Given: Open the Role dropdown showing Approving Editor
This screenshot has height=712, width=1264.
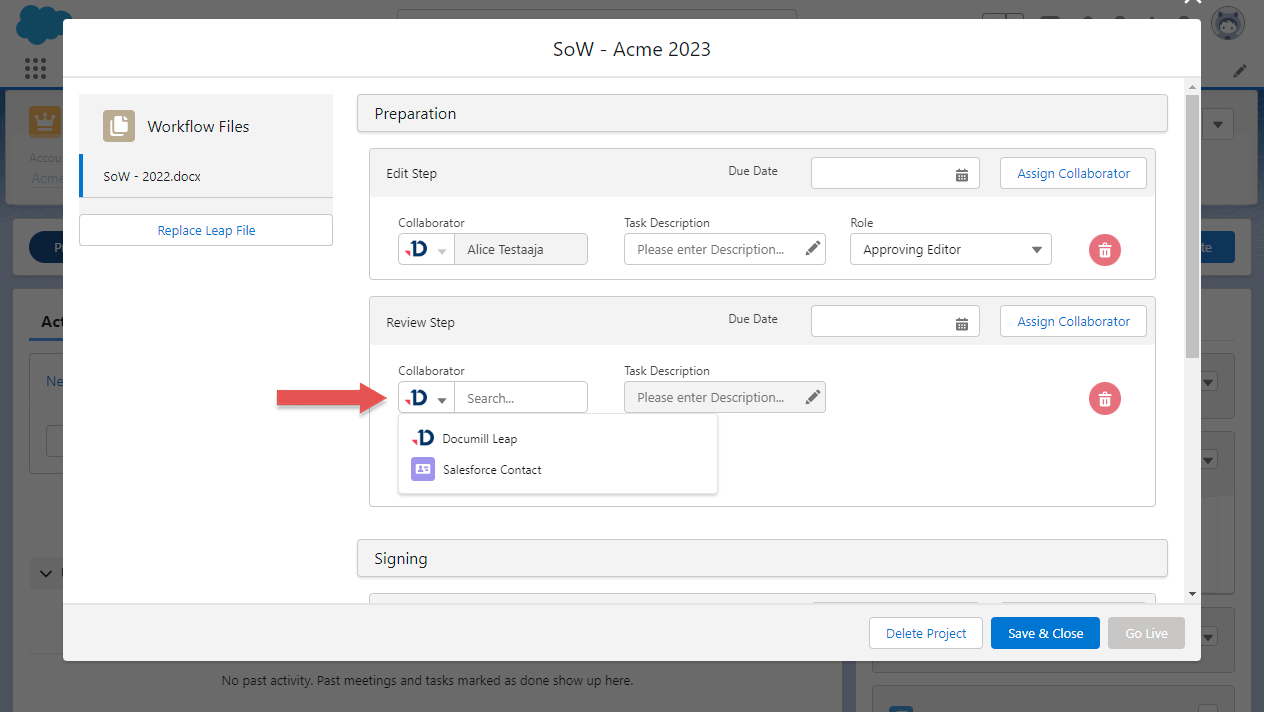Looking at the screenshot, I should [x=950, y=250].
